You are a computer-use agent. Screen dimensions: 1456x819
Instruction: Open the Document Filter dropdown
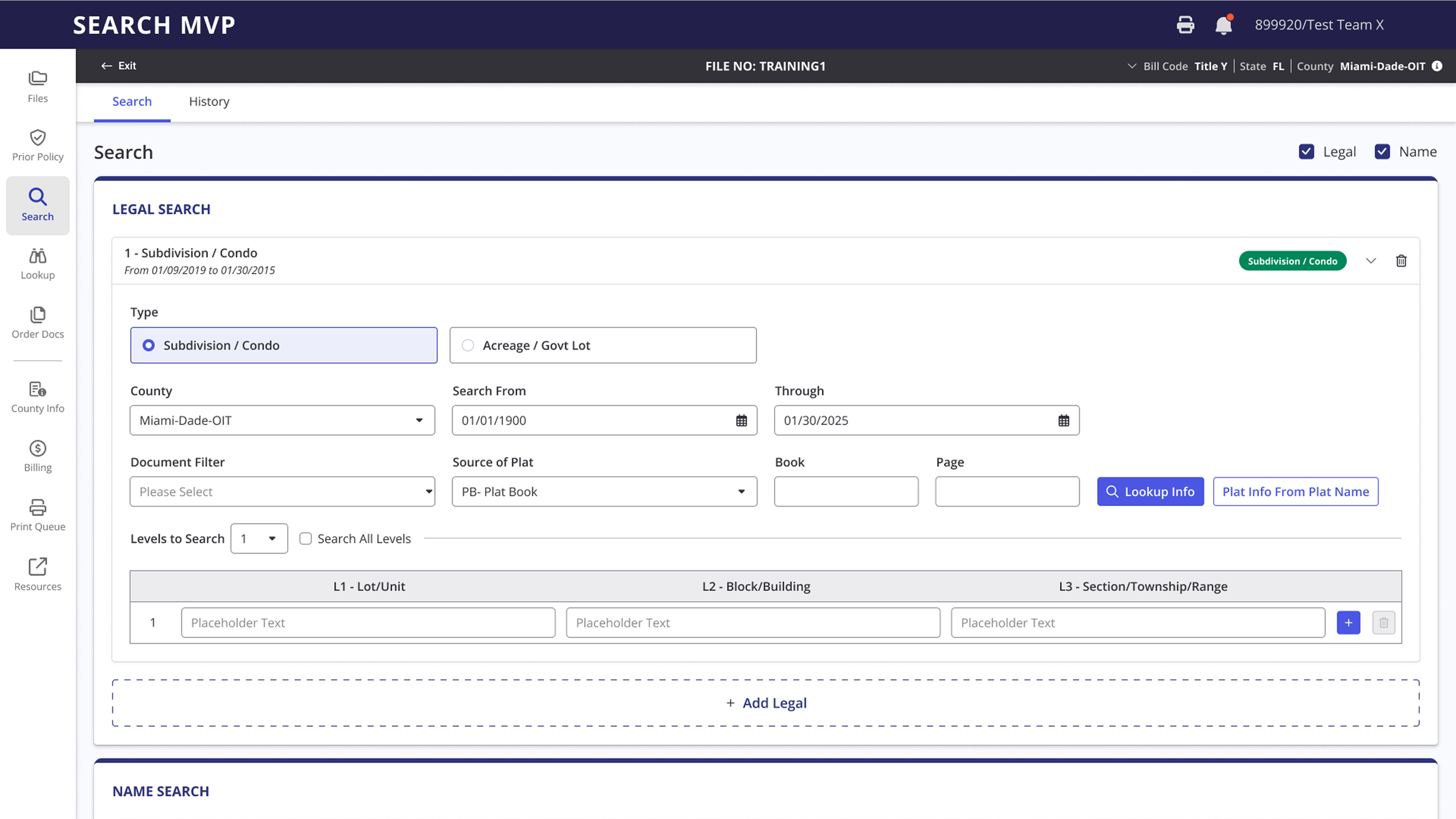282,492
